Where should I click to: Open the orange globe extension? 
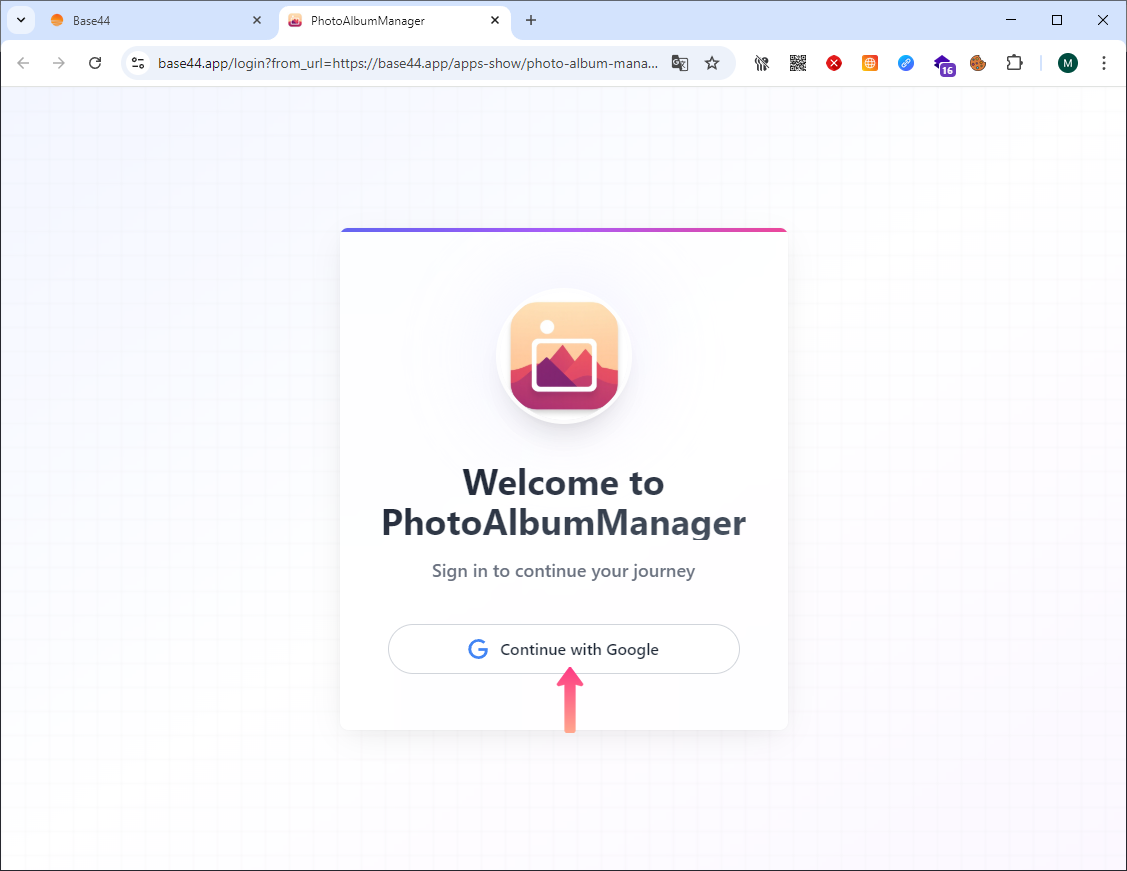tap(870, 63)
